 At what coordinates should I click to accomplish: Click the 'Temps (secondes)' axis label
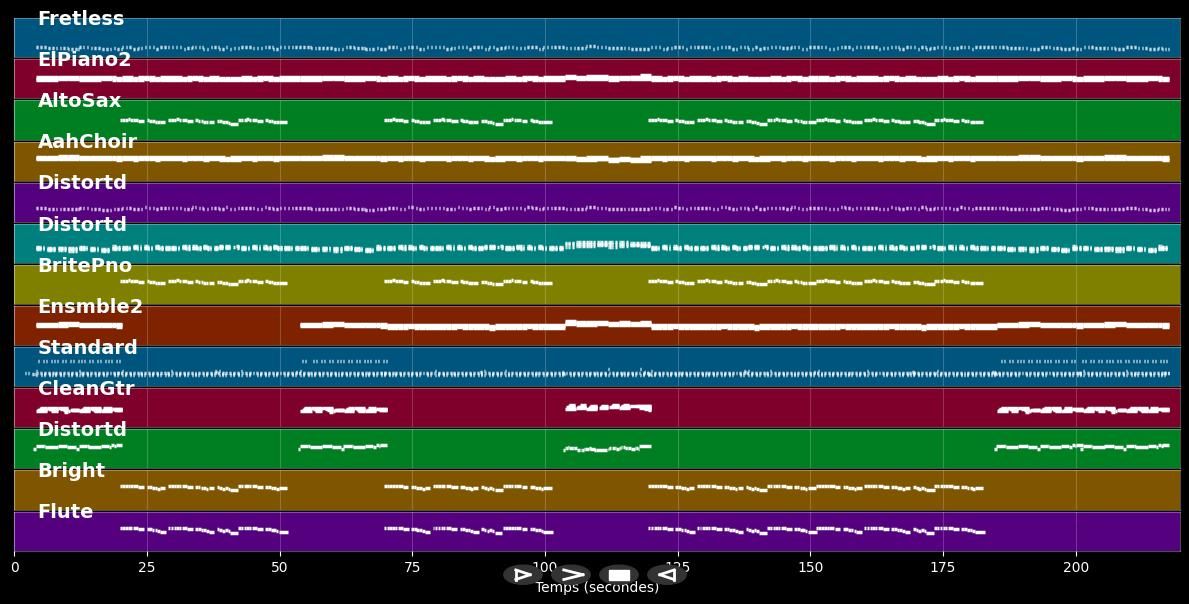coord(597,588)
